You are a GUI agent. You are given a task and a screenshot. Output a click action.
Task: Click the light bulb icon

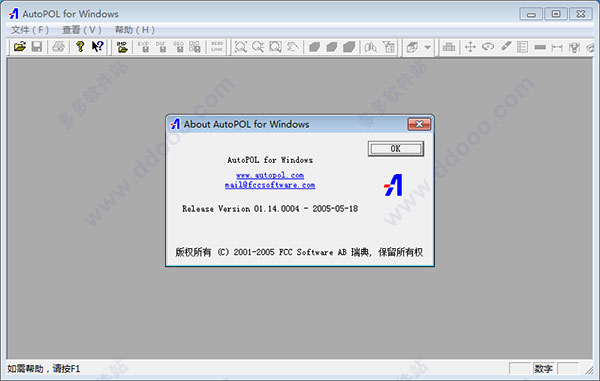pyautogui.click(x=574, y=47)
